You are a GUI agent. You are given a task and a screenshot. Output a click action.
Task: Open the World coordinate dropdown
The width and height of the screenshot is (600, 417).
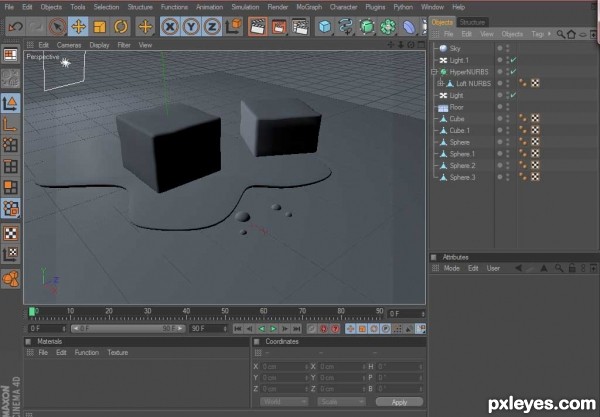click(284, 402)
